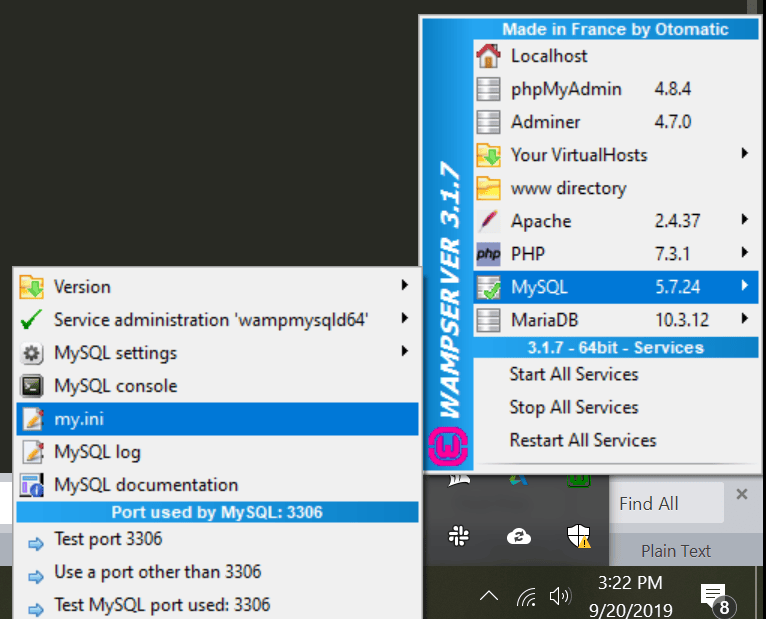Click the volume speaker tray icon
The width and height of the screenshot is (766, 619).
click(560, 596)
